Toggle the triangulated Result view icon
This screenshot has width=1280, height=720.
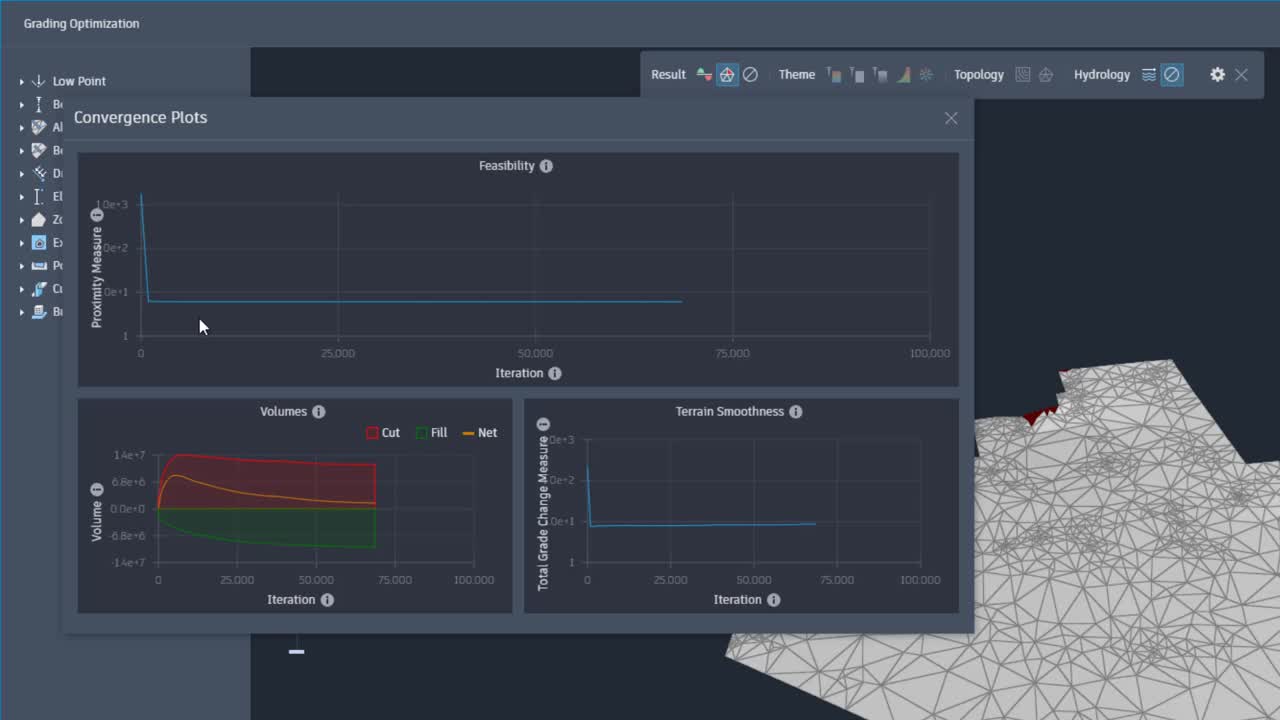click(727, 75)
